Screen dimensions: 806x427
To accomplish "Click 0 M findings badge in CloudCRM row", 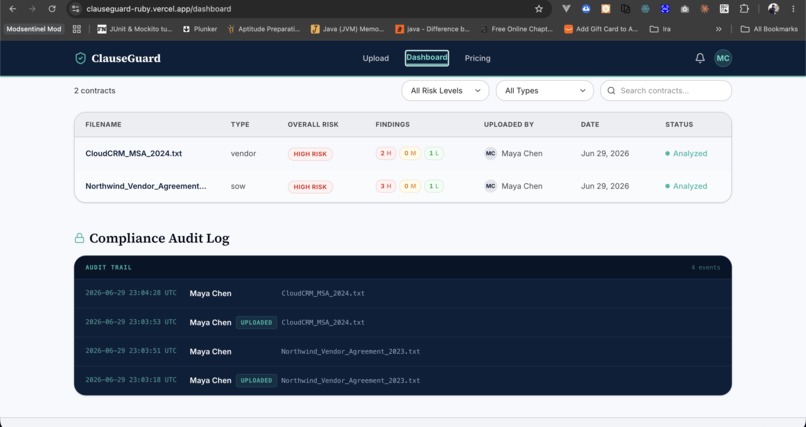I will click(x=410, y=153).
